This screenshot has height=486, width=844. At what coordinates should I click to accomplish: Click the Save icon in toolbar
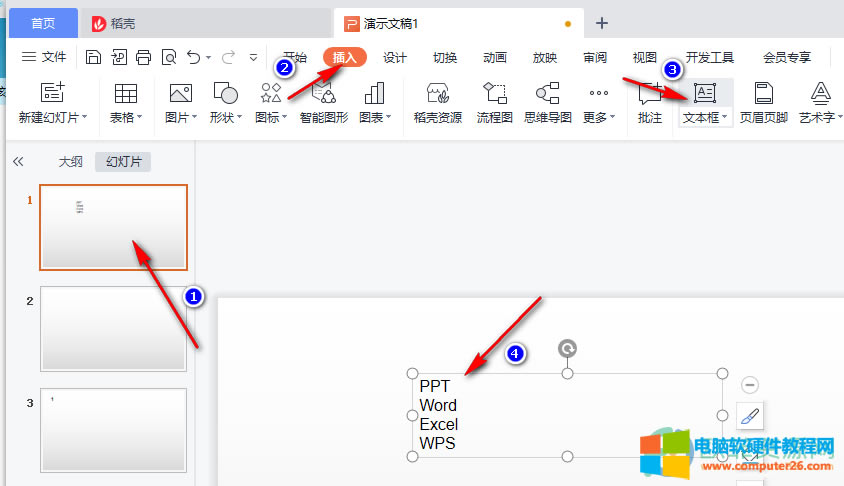tap(93, 57)
